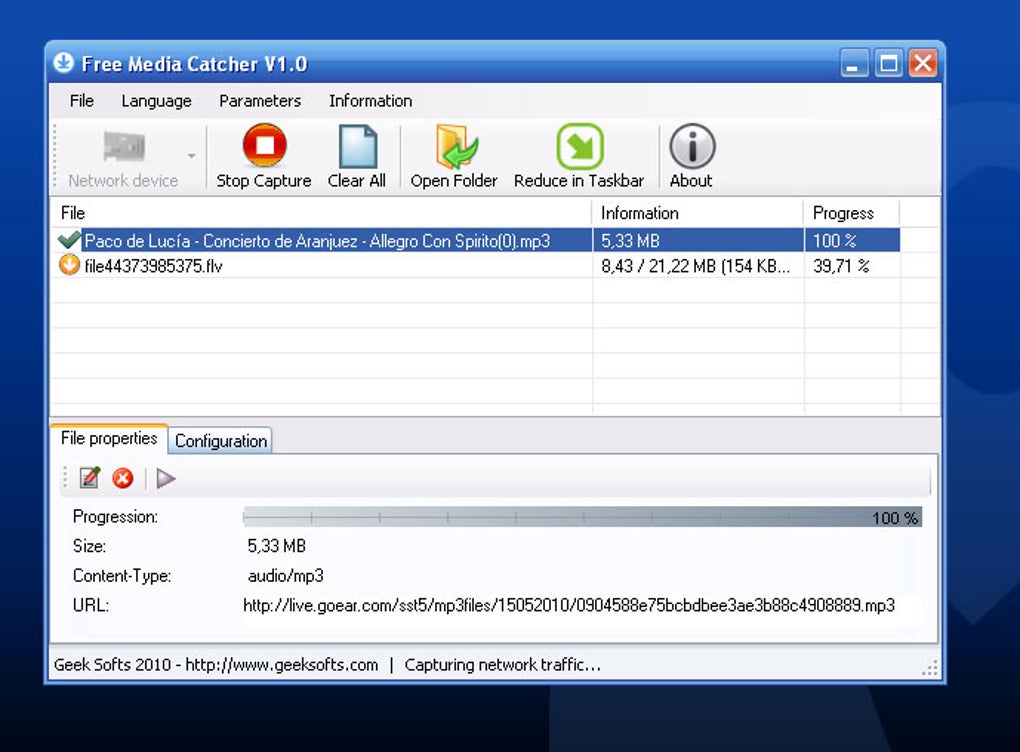The height and width of the screenshot is (752, 1020).
Task: Click the Reduce in Taskbar icon
Action: coord(580,146)
